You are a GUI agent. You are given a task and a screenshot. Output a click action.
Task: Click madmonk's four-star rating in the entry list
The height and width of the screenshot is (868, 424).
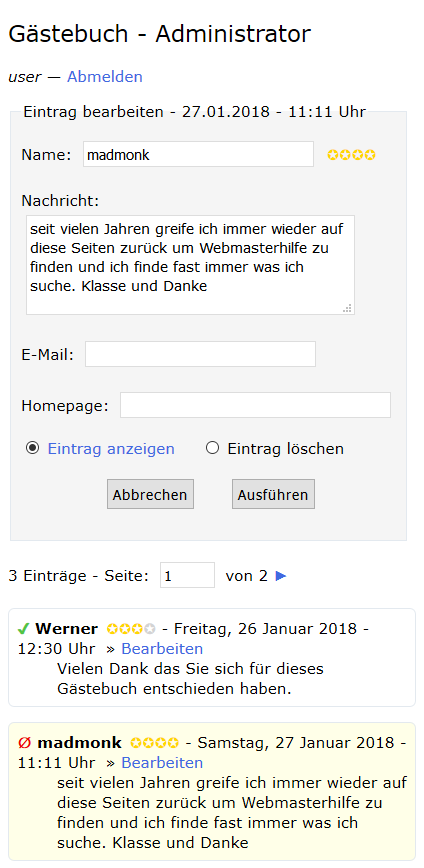[x=154, y=742]
